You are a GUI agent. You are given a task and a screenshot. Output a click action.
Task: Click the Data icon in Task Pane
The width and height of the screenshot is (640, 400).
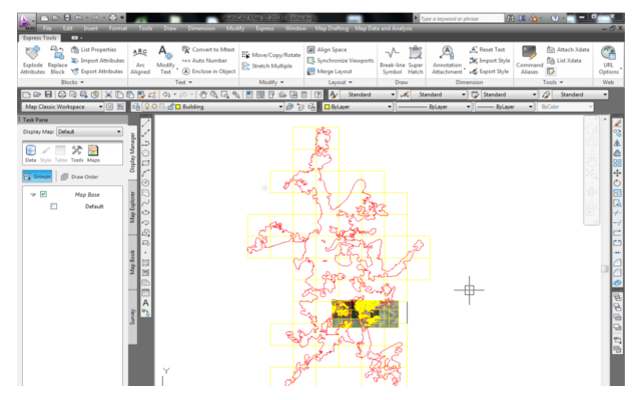(x=31, y=153)
